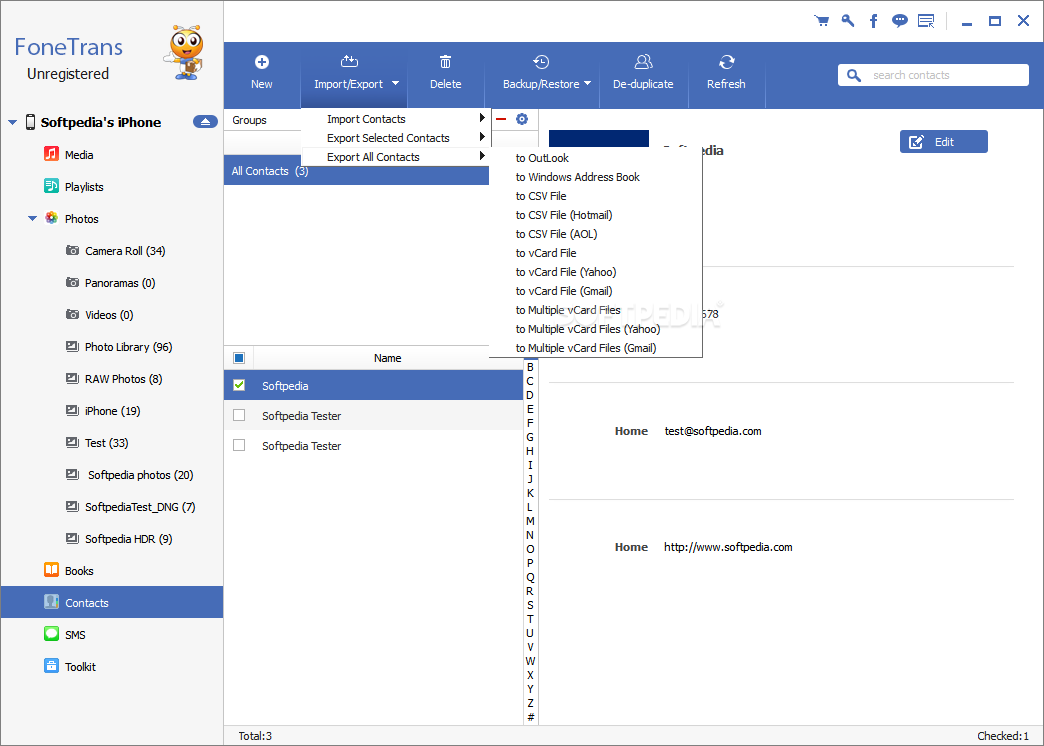Uncheck the Softpedia contact checkbox
Viewport: 1044px width, 746px height.
tap(239, 385)
